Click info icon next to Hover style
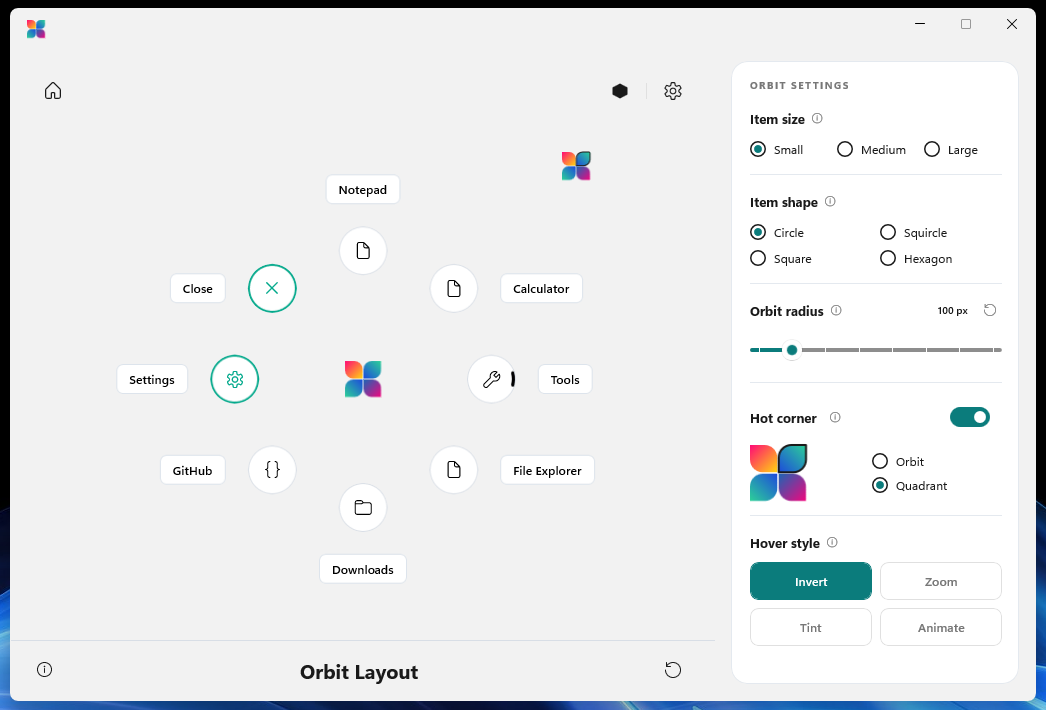This screenshot has width=1046, height=710. tap(832, 542)
